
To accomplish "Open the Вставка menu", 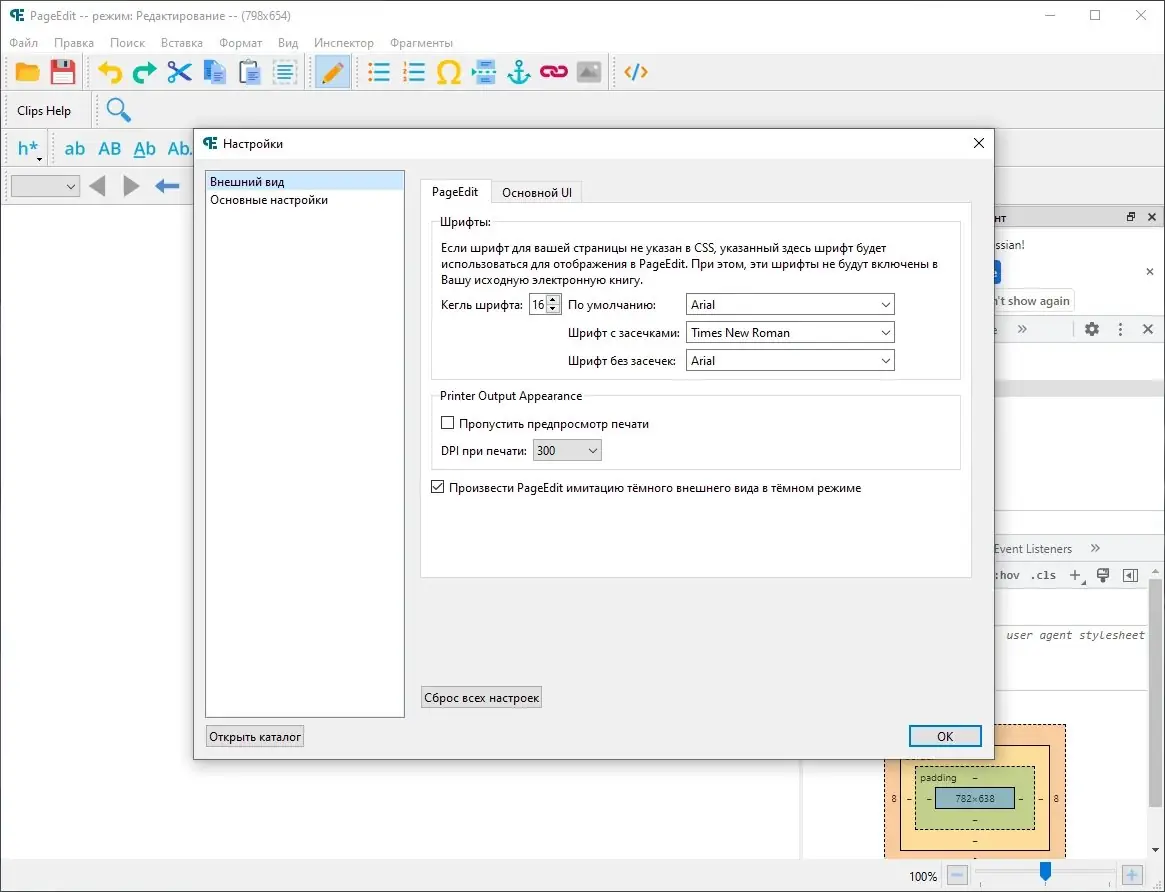I will pos(181,43).
